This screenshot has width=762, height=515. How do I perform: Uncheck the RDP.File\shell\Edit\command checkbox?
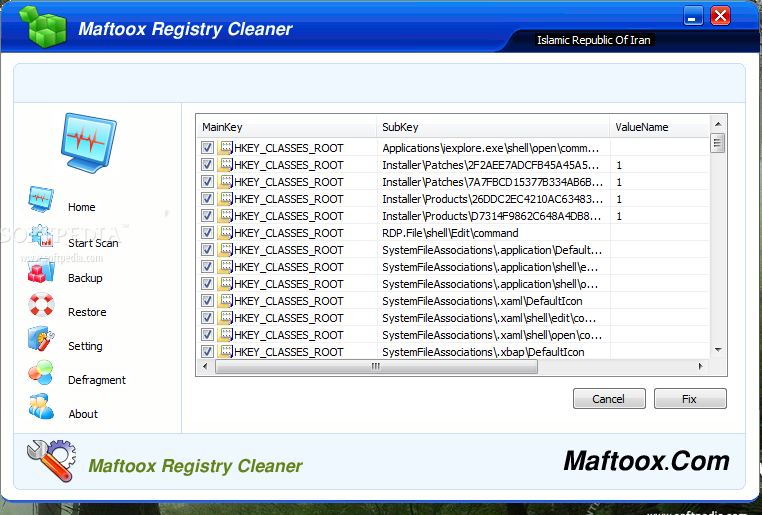point(208,233)
